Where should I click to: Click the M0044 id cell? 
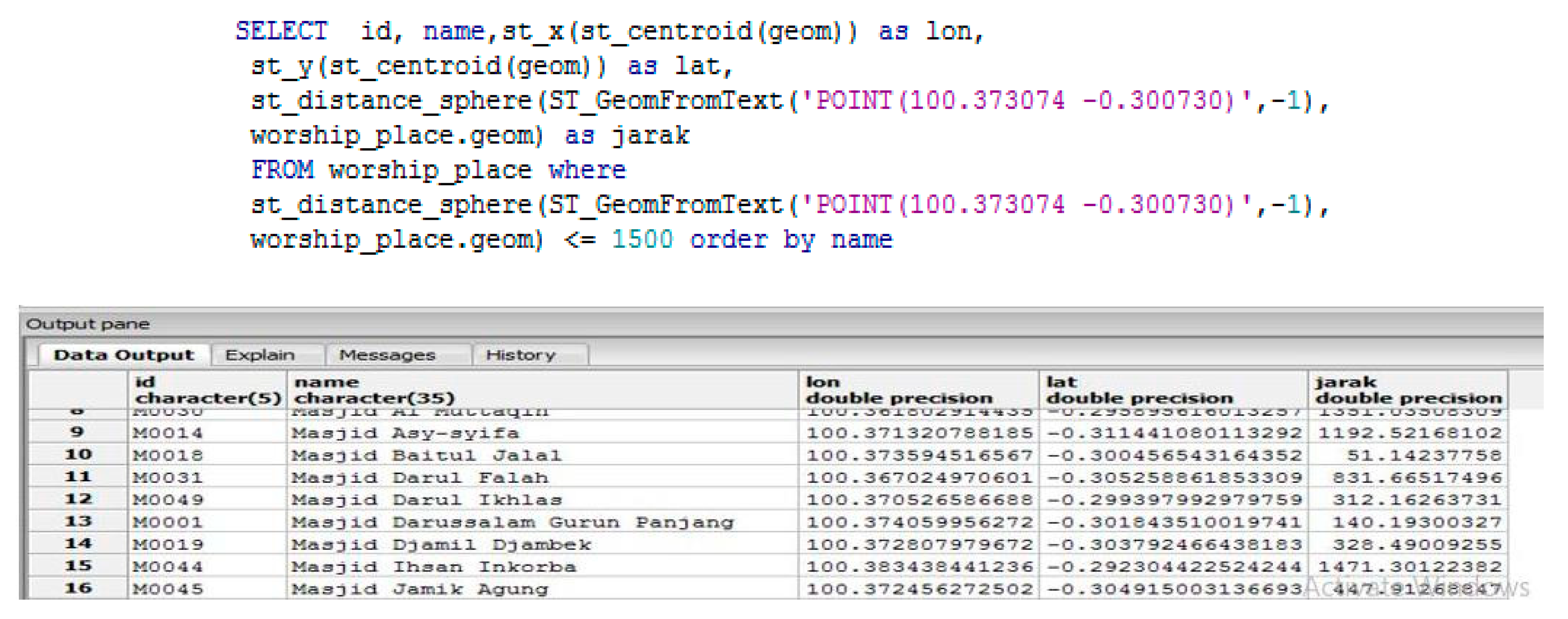[x=168, y=567]
